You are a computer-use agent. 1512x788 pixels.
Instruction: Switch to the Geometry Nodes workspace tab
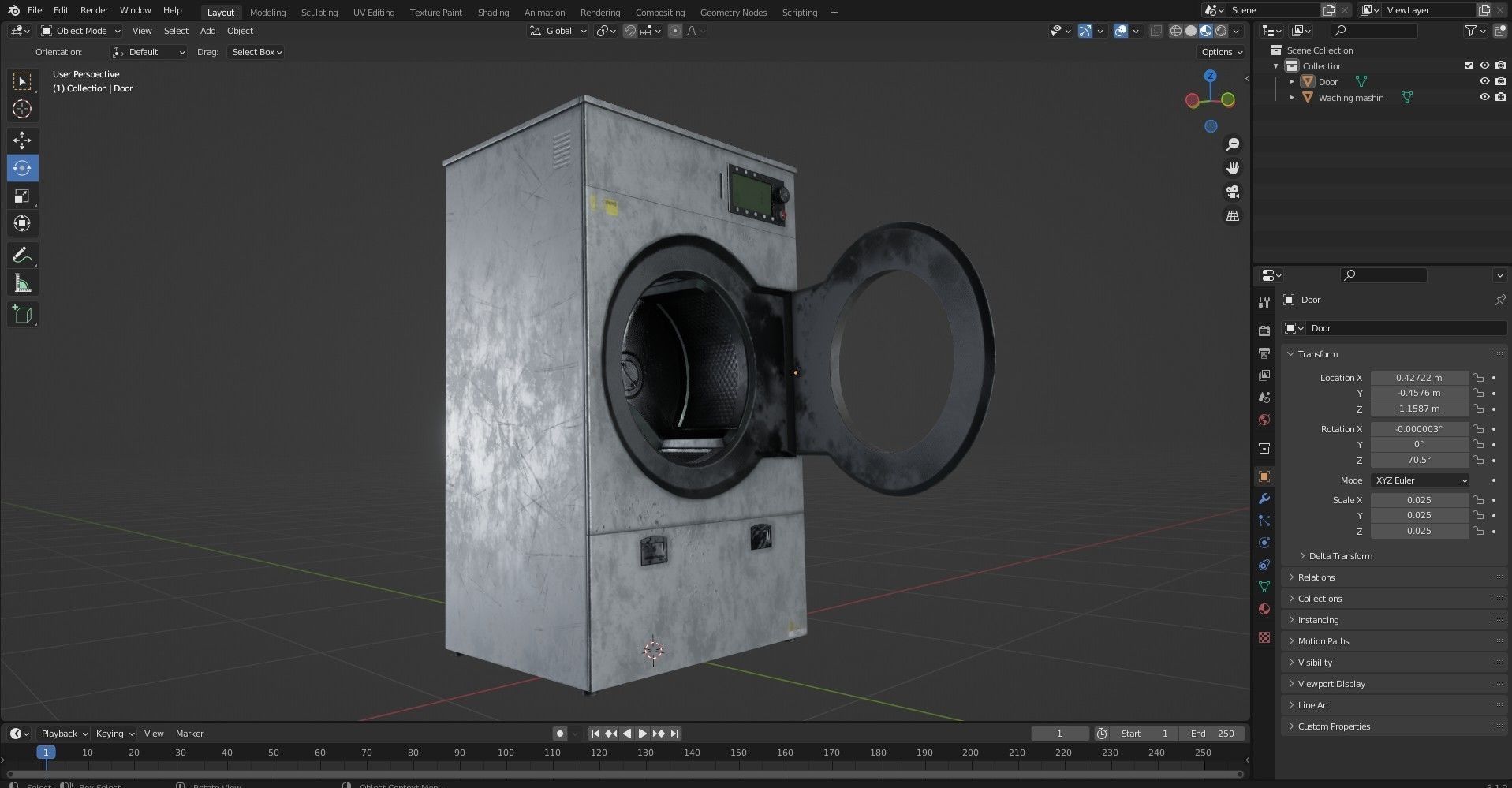click(733, 12)
